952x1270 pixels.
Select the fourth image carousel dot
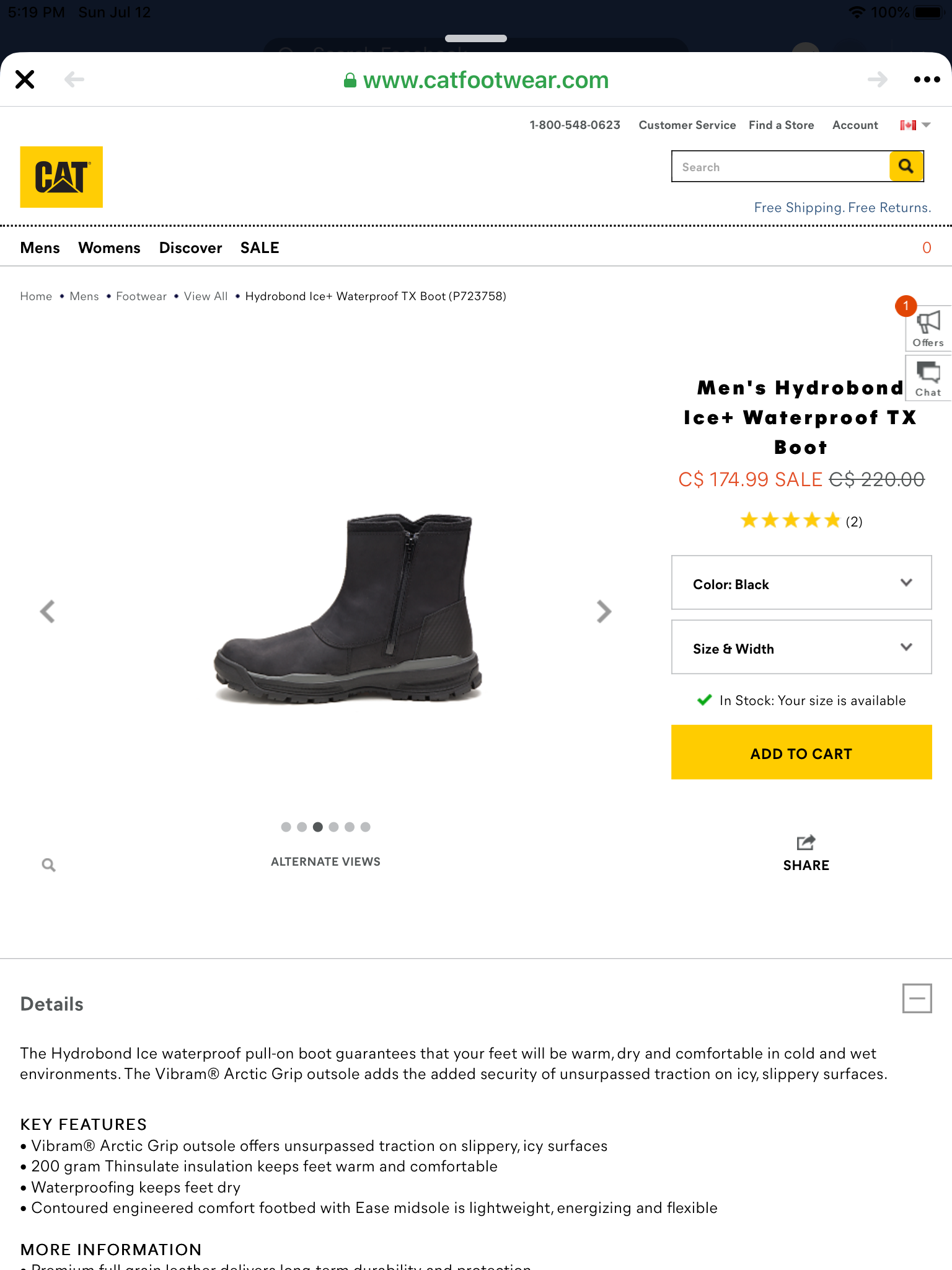tap(333, 827)
